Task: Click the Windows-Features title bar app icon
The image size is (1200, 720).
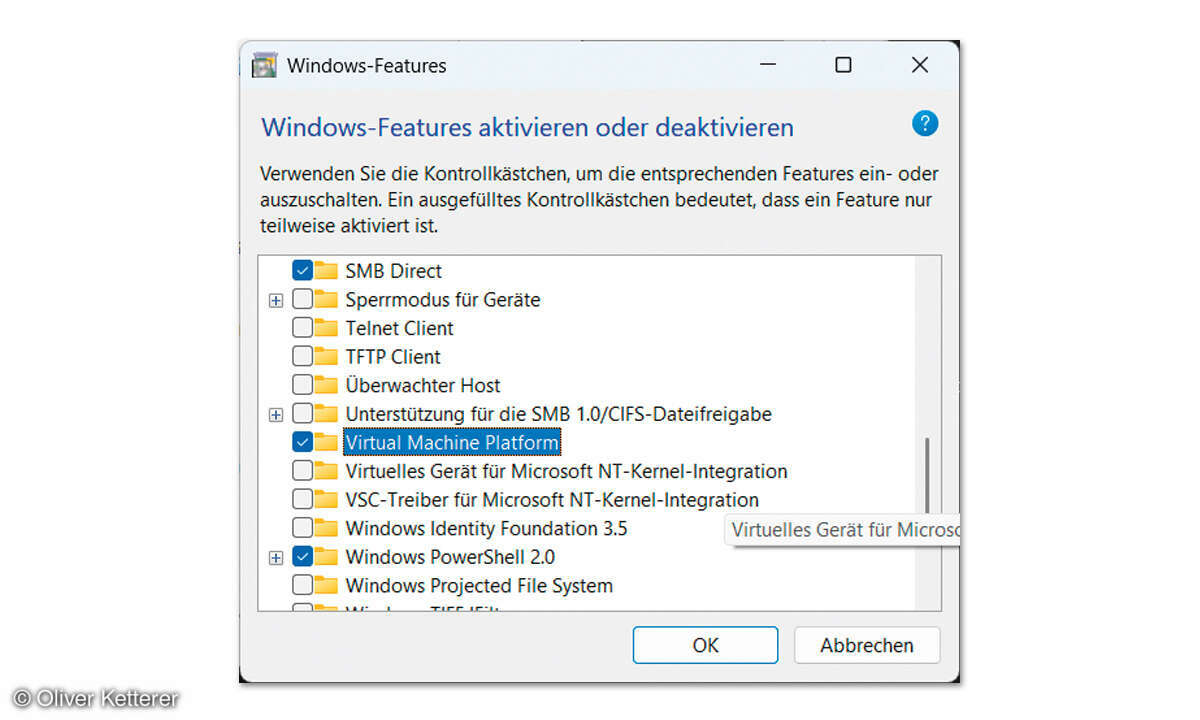Action: [x=264, y=66]
